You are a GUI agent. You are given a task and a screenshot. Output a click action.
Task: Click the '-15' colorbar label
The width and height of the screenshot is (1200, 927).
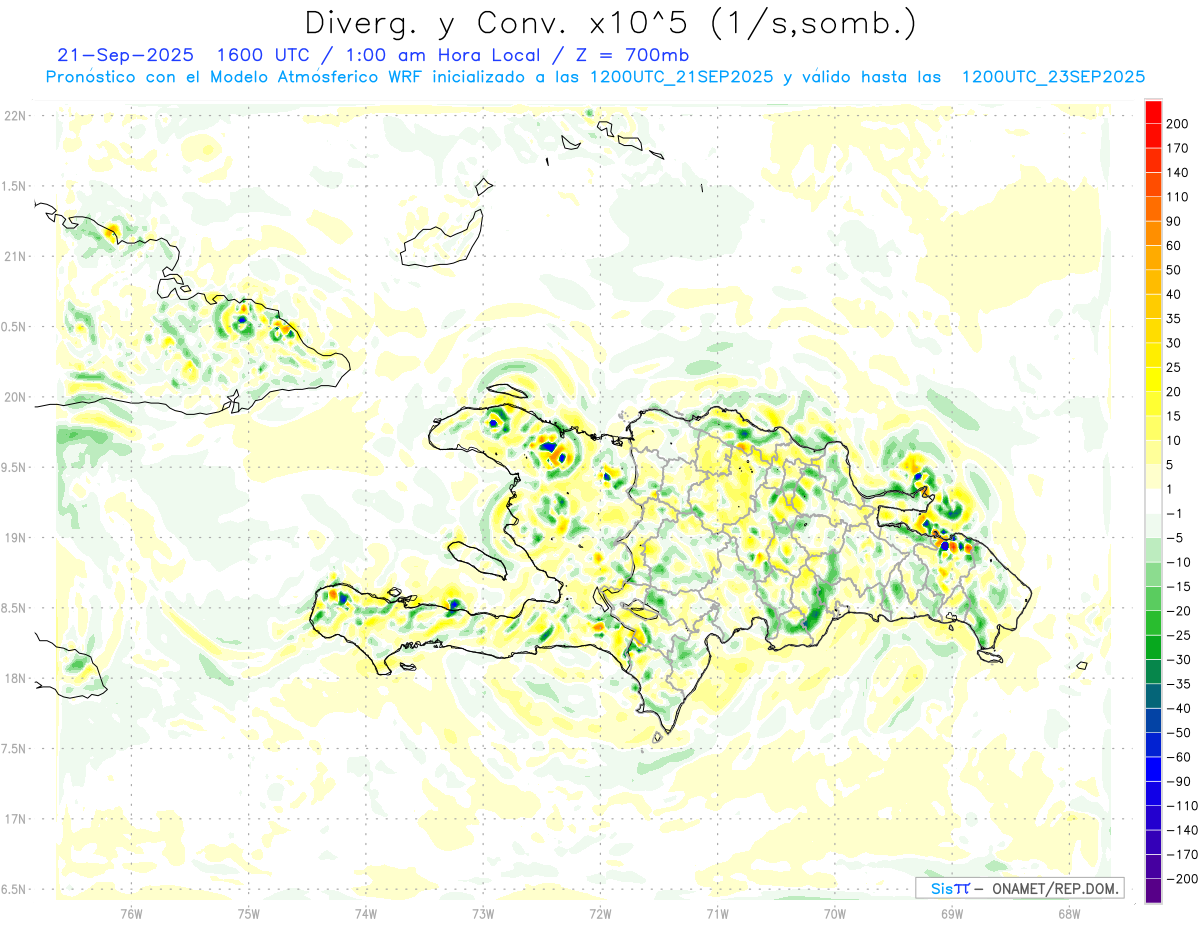(x=1179, y=587)
